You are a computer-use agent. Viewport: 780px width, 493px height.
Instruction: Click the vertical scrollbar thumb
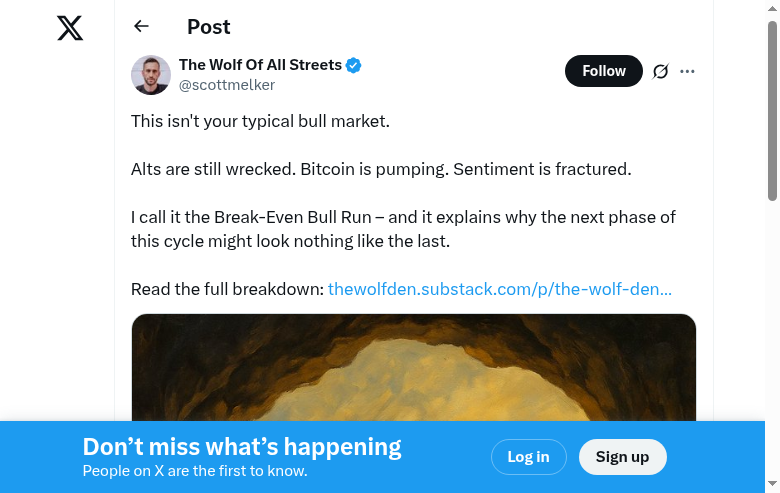772,110
